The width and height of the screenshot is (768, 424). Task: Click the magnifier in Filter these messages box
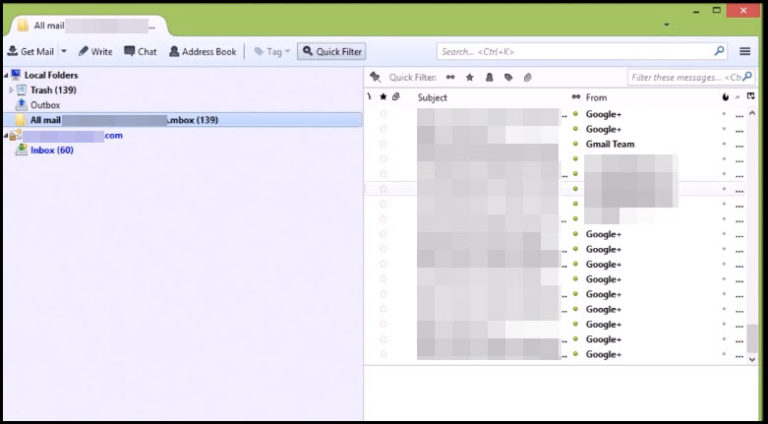(x=747, y=76)
